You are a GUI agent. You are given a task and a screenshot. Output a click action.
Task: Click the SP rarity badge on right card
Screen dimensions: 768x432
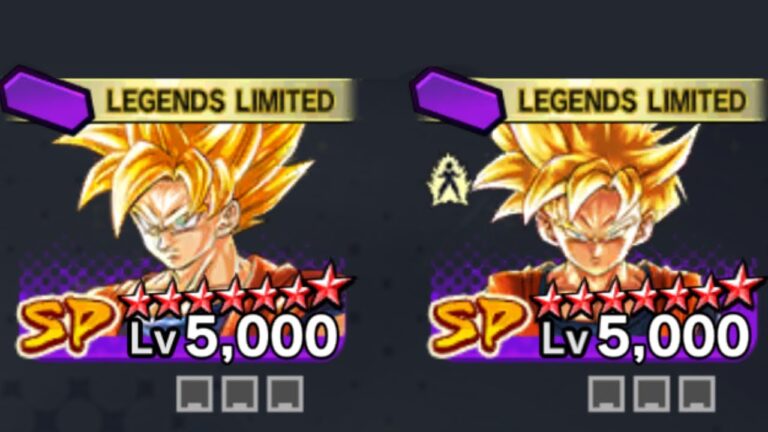pos(479,325)
